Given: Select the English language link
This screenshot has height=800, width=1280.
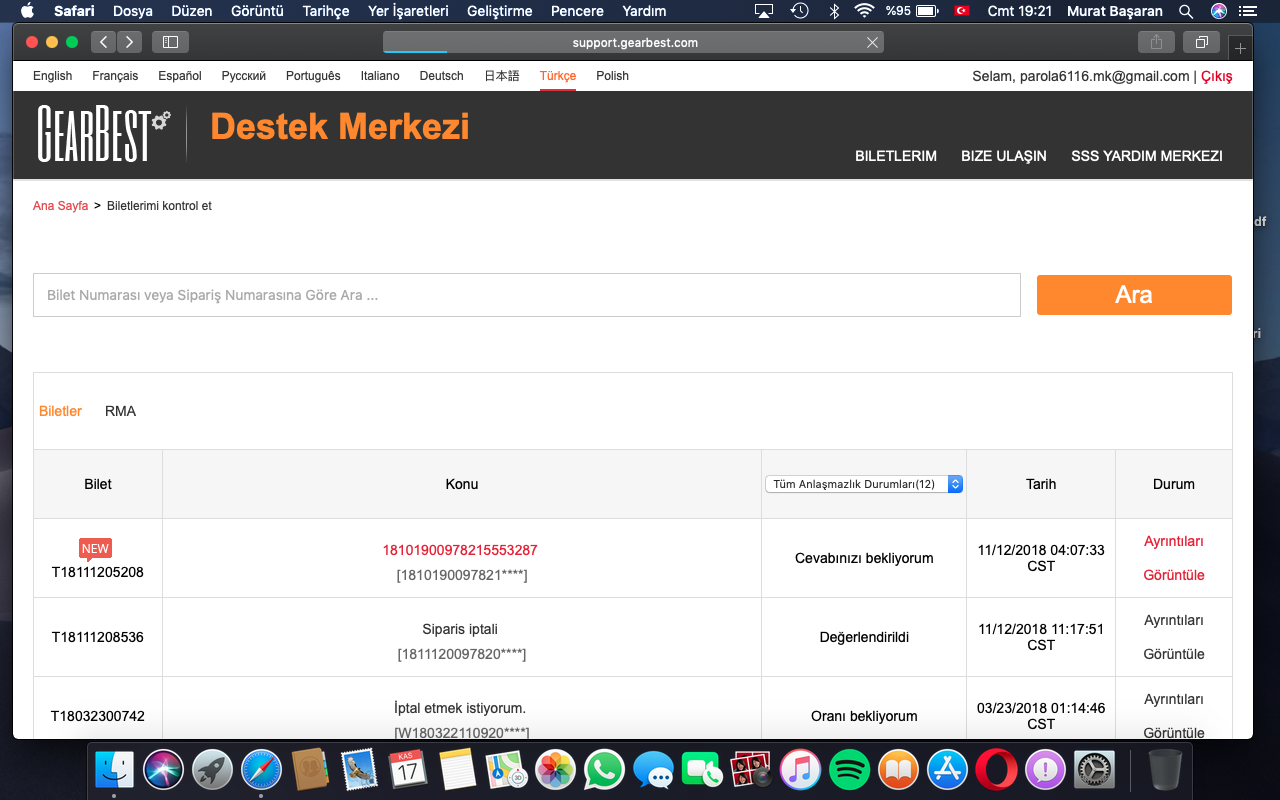Looking at the screenshot, I should pos(53,76).
